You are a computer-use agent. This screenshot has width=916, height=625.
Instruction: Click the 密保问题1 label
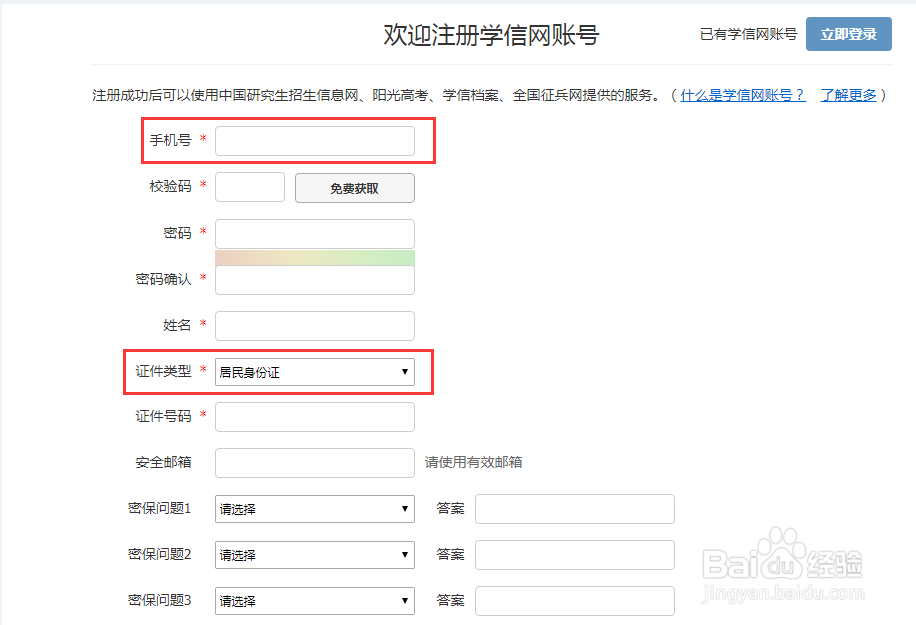pos(159,508)
